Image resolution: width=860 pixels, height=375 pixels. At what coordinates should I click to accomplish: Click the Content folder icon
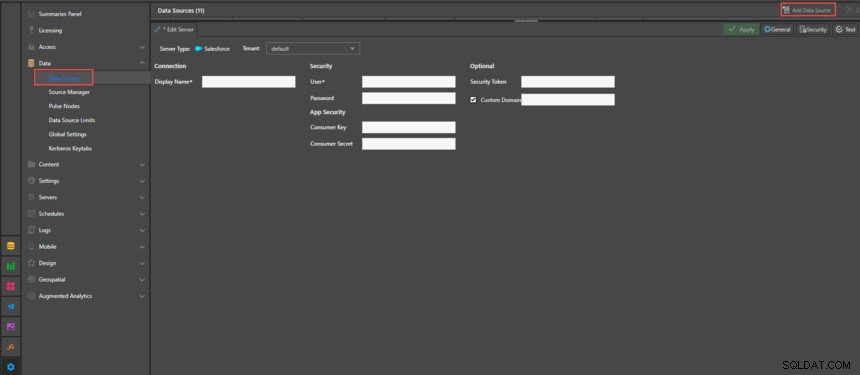[31, 164]
